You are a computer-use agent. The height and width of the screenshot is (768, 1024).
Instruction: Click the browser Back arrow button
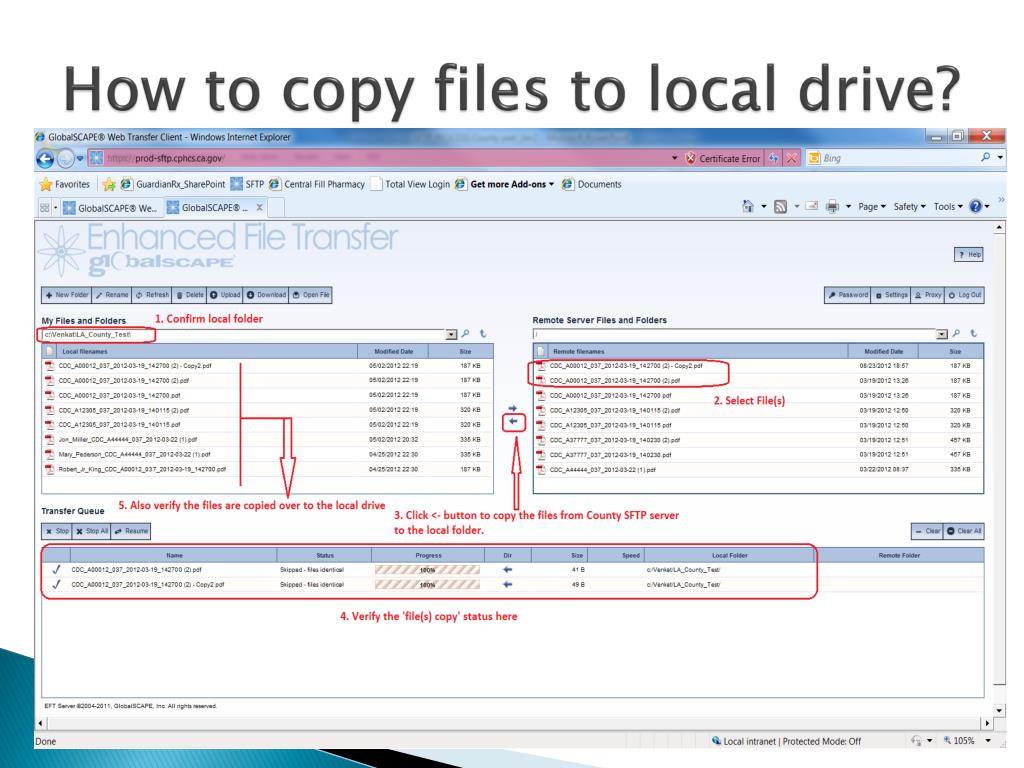pyautogui.click(x=45, y=159)
